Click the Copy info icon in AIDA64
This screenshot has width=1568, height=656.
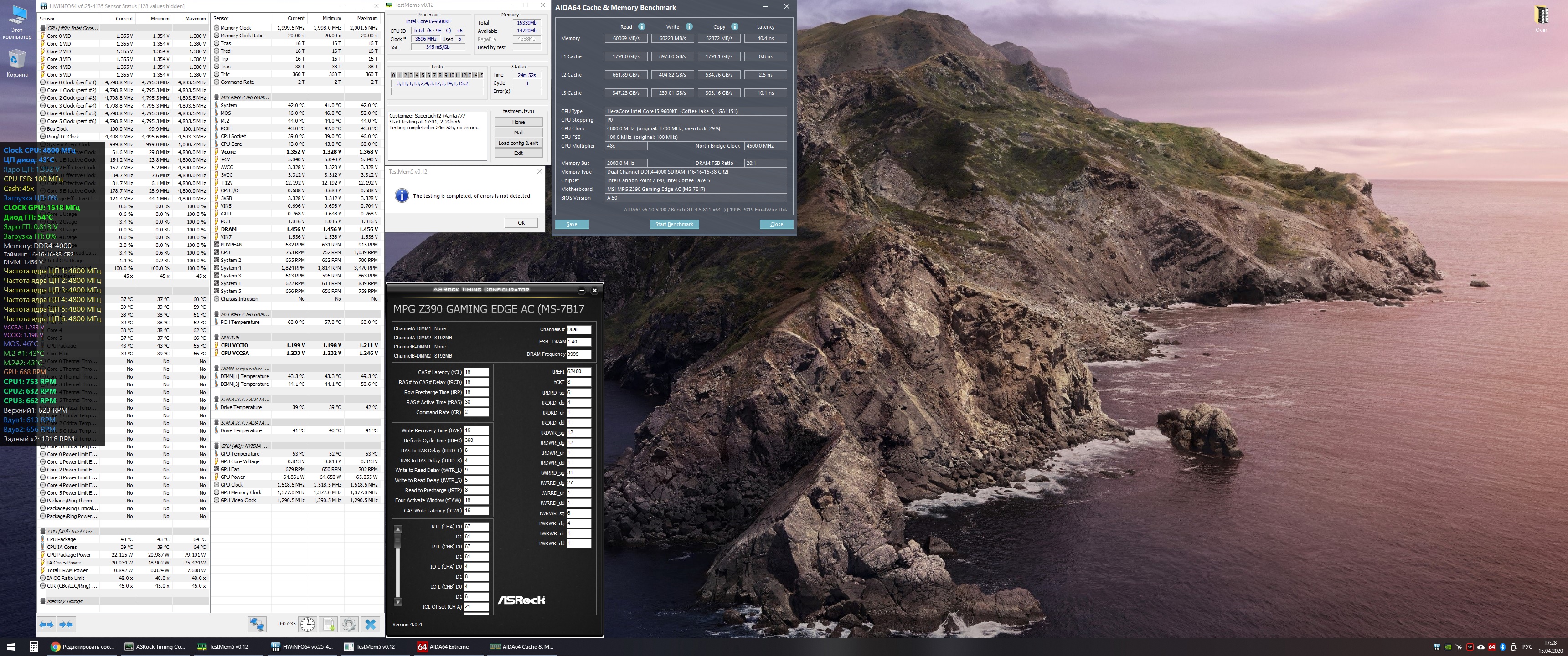pyautogui.click(x=735, y=27)
